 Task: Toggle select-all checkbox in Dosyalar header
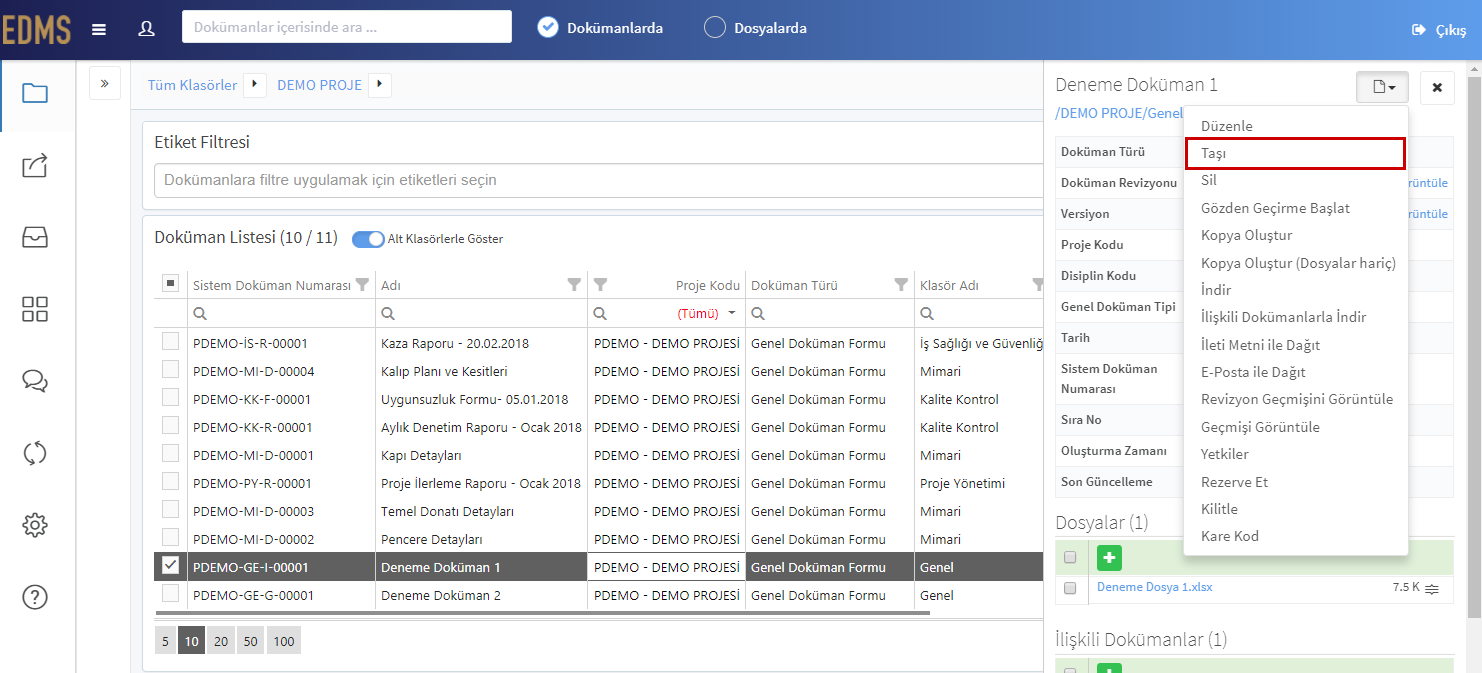(x=1070, y=557)
